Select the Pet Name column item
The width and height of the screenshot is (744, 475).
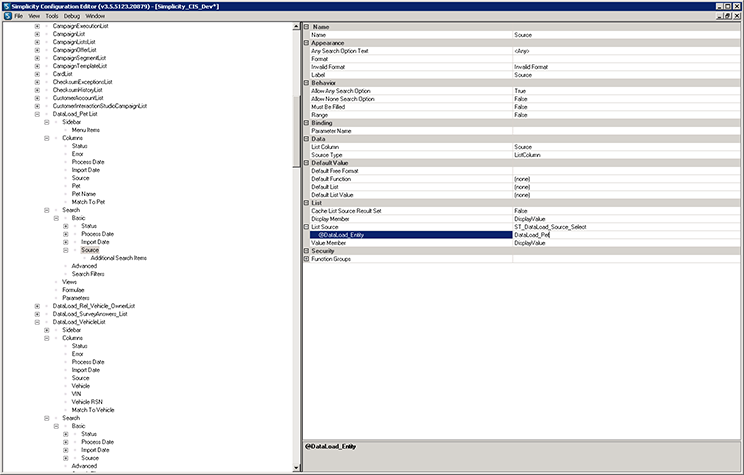click(x=84, y=193)
